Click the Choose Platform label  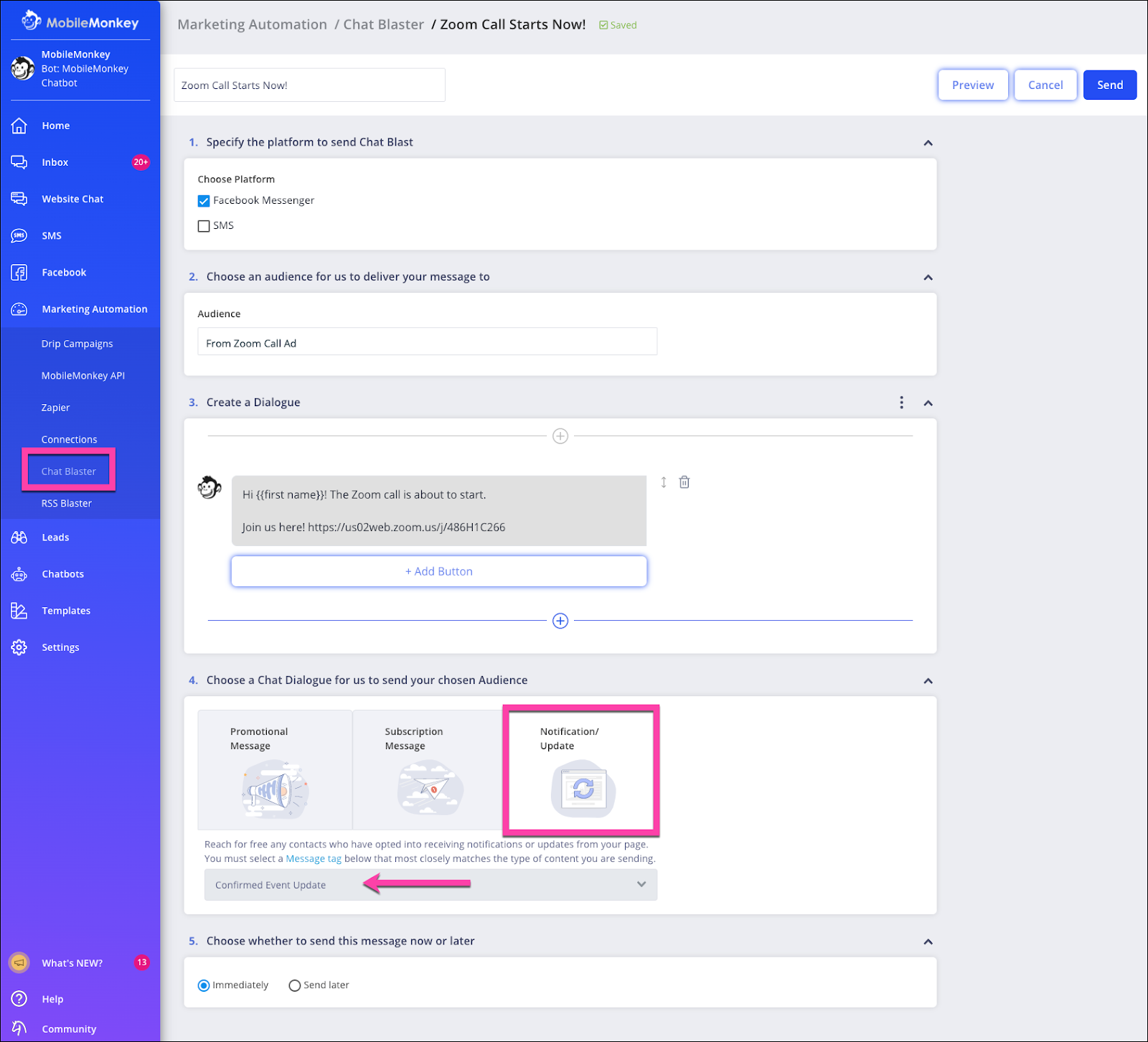point(236,179)
